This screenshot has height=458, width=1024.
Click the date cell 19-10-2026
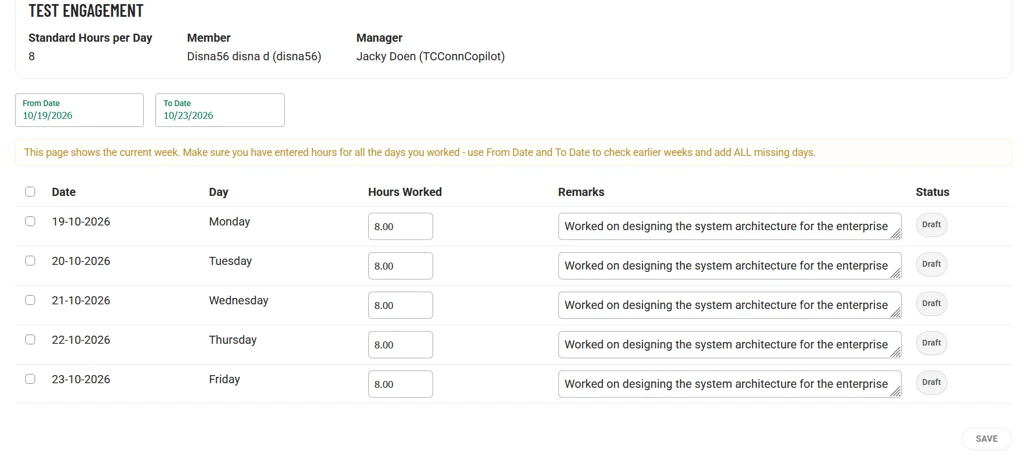(81, 221)
